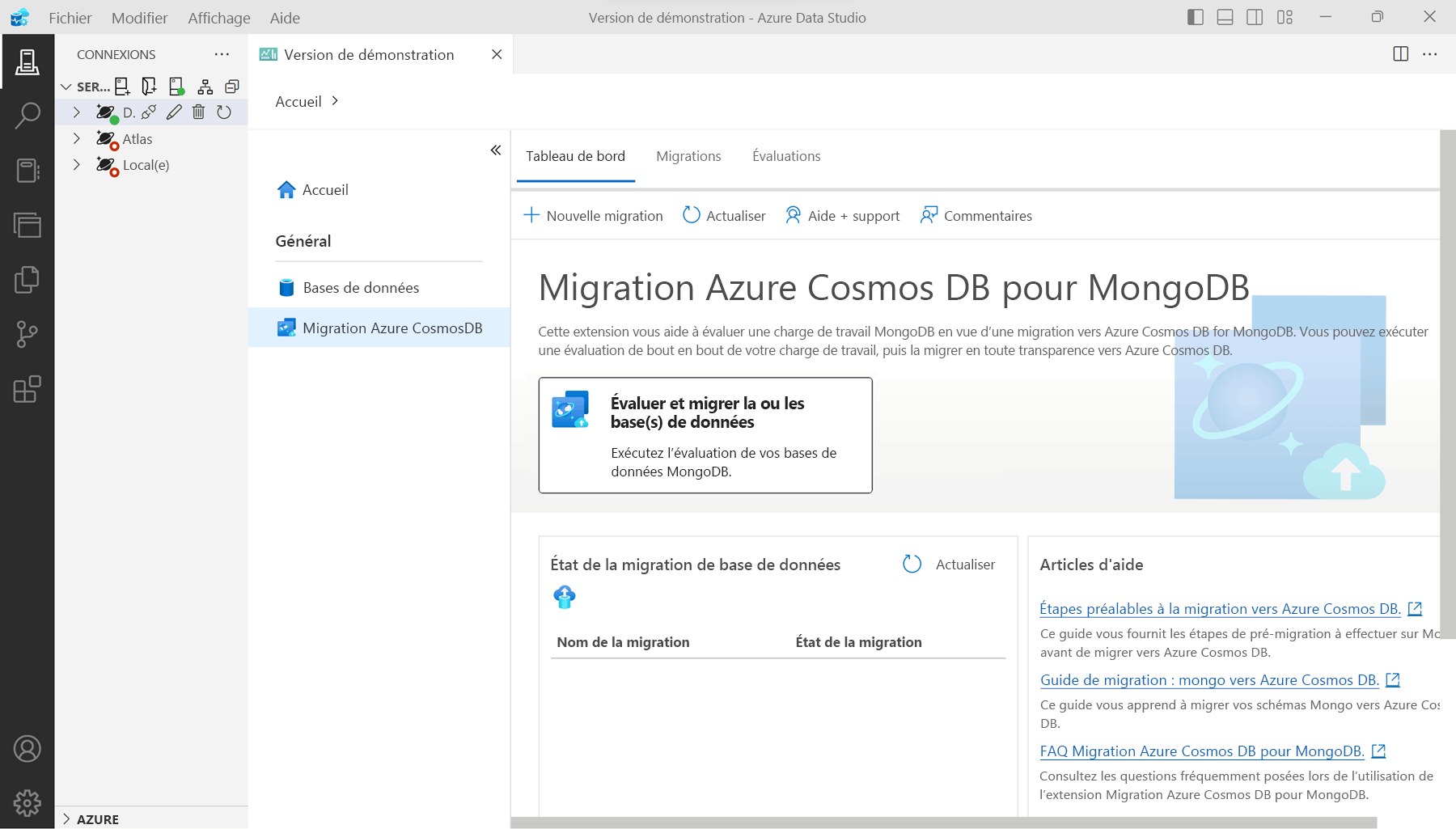Open the Extensions view
Viewport: 1456px width, 829px height.
click(28, 389)
